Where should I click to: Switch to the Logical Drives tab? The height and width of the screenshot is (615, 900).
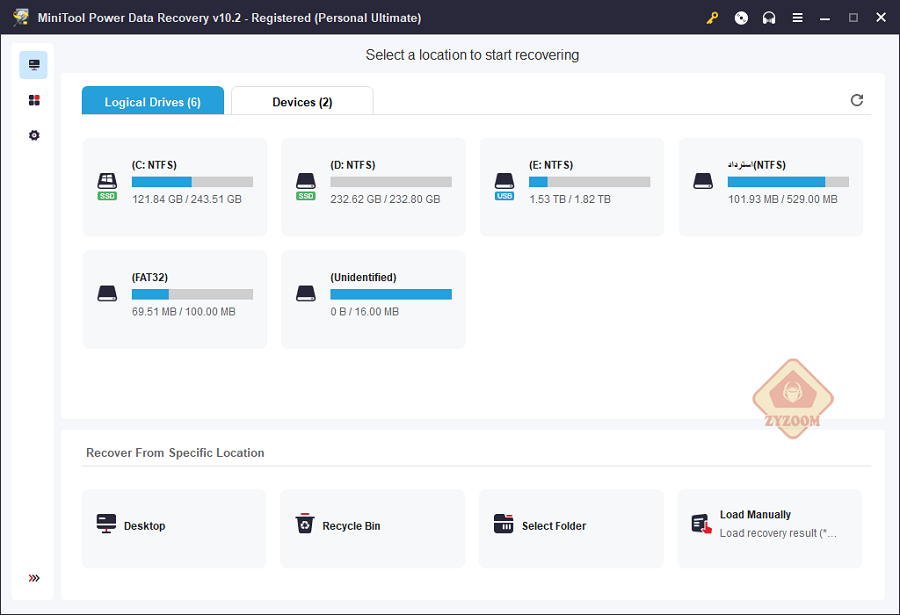click(153, 101)
